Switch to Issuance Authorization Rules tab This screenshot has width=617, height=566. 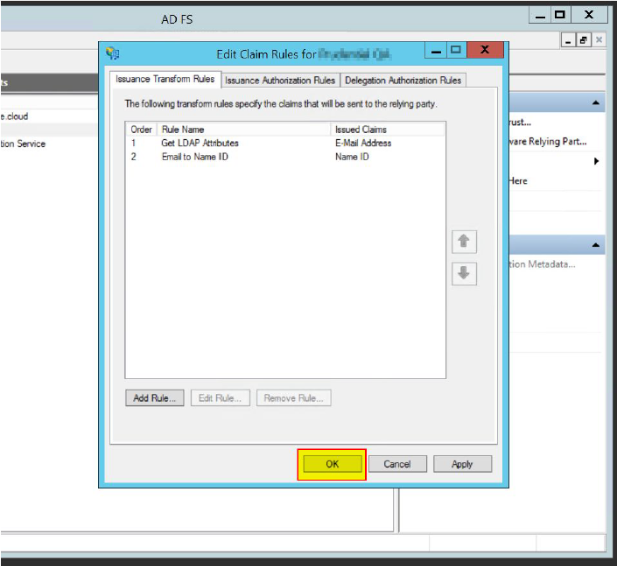[x=280, y=80]
